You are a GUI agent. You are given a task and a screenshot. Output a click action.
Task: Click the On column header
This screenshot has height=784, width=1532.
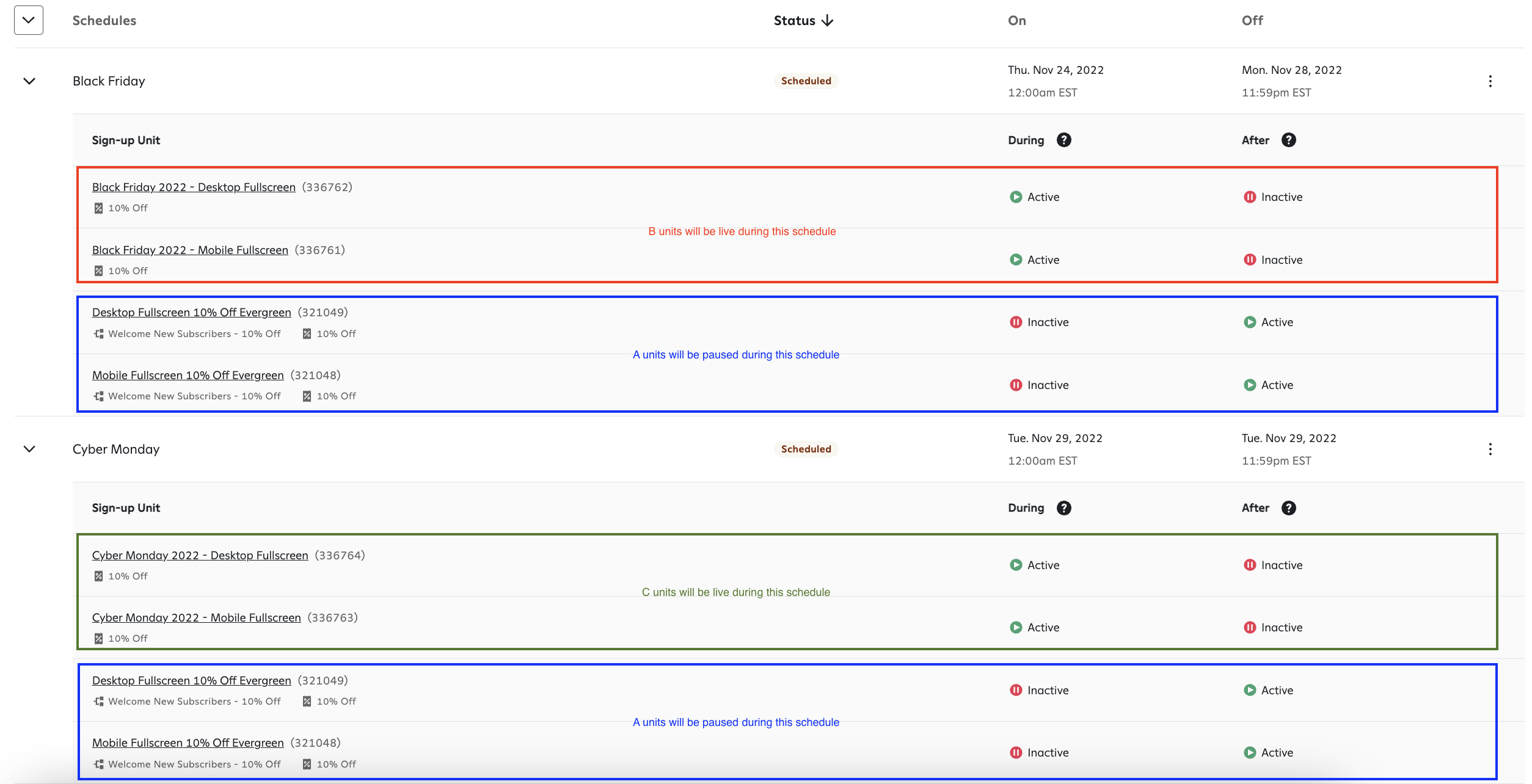pos(1016,21)
